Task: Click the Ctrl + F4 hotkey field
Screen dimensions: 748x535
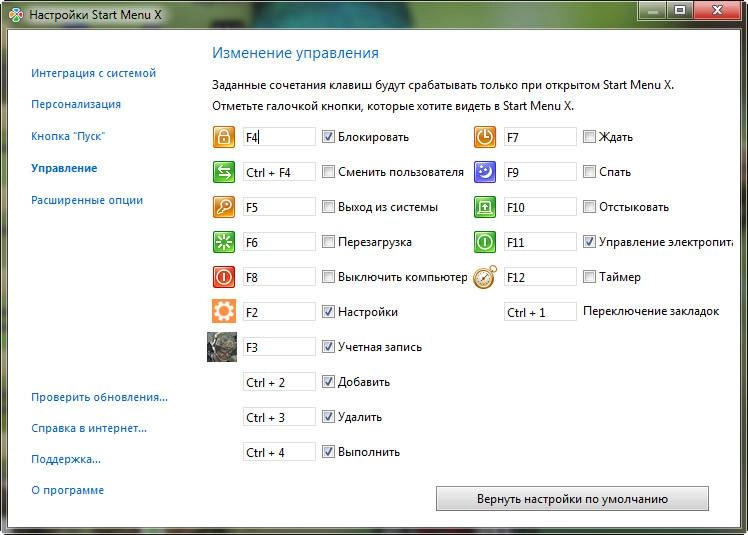Action: tap(279, 172)
